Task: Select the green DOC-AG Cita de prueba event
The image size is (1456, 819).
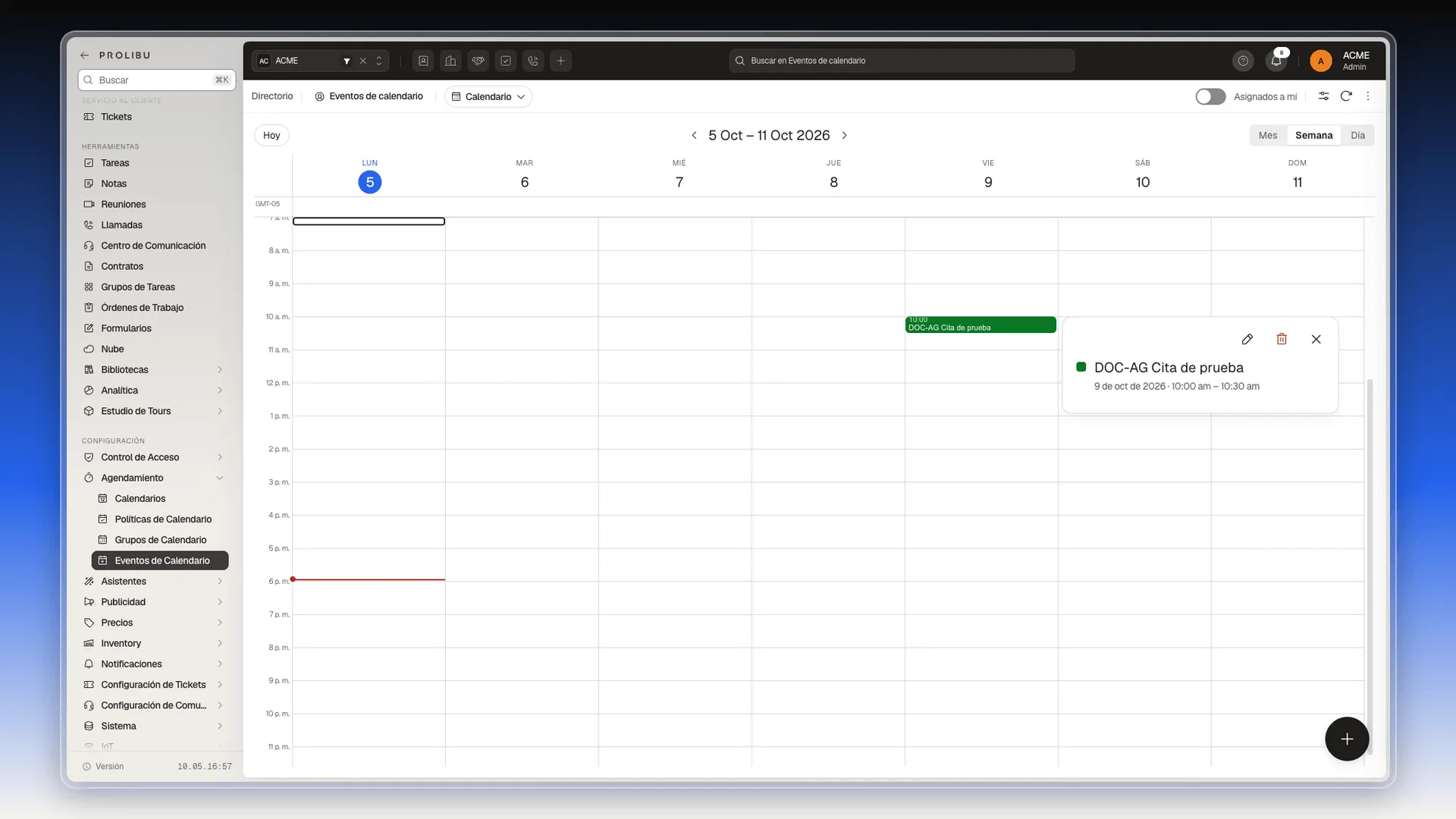Action: pyautogui.click(x=981, y=325)
